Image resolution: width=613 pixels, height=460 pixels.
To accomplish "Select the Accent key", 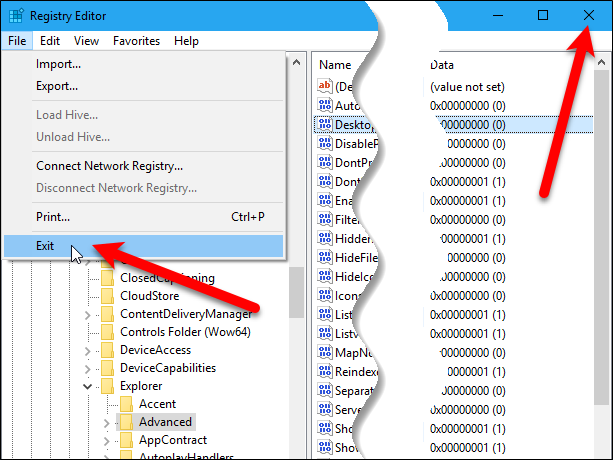I will click(158, 404).
